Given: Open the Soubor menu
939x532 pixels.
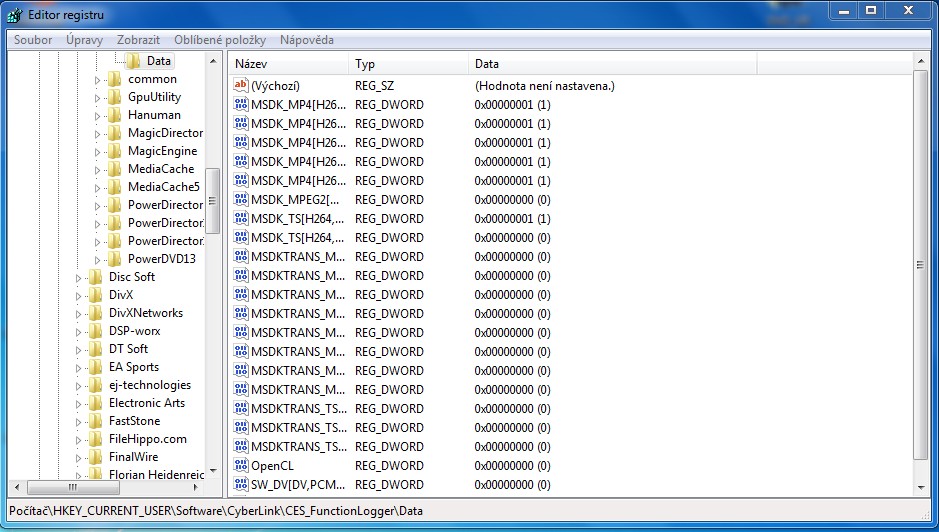Looking at the screenshot, I should [33, 40].
